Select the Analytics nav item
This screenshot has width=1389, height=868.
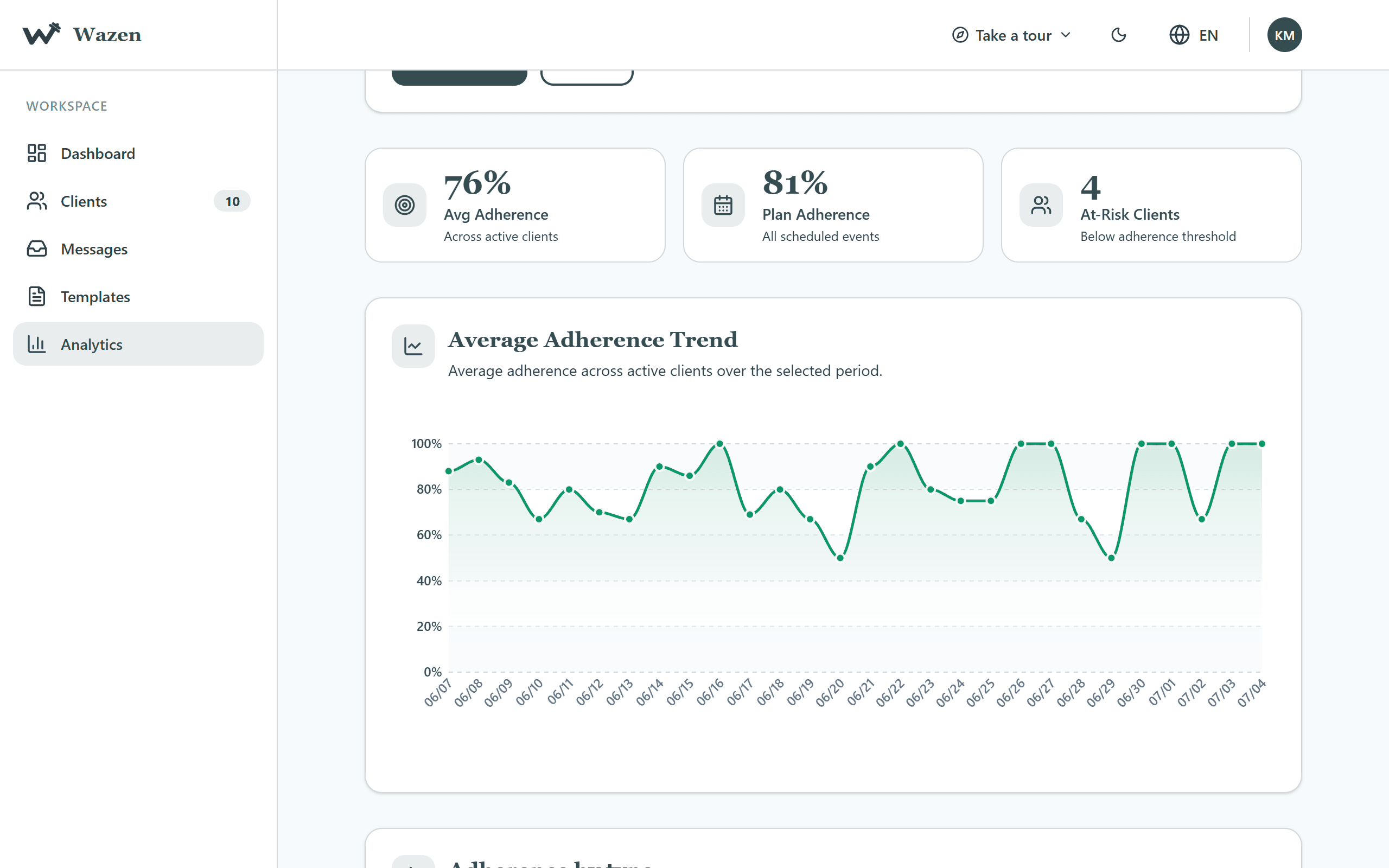138,344
